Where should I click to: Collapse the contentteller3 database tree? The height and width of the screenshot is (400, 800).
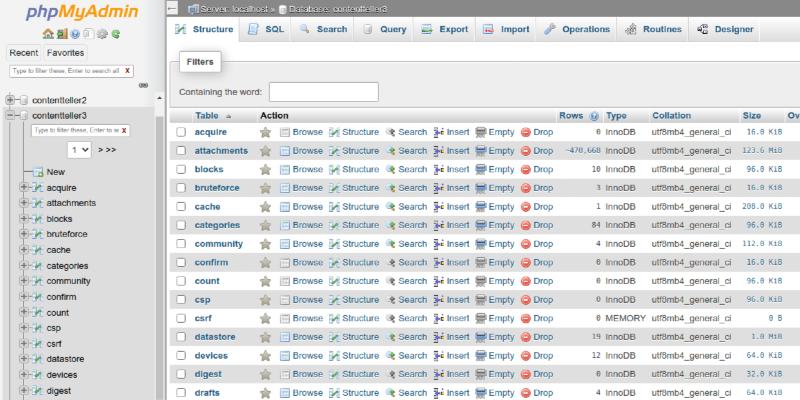(x=11, y=115)
